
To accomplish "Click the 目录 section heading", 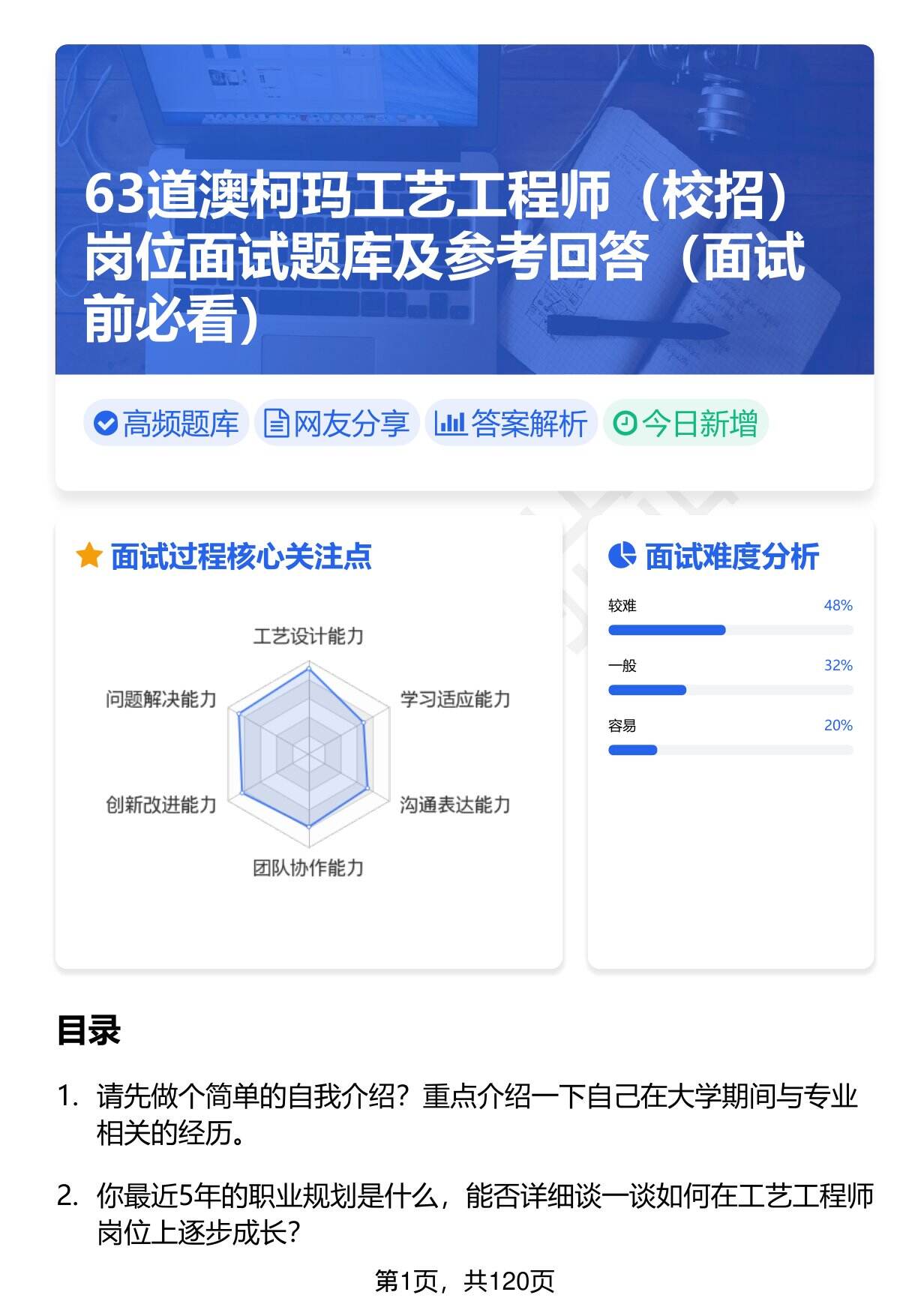I will tap(88, 1030).
